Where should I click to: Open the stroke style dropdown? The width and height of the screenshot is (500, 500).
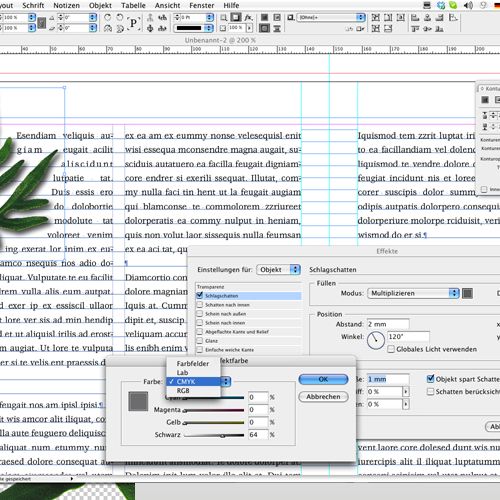[x=210, y=28]
